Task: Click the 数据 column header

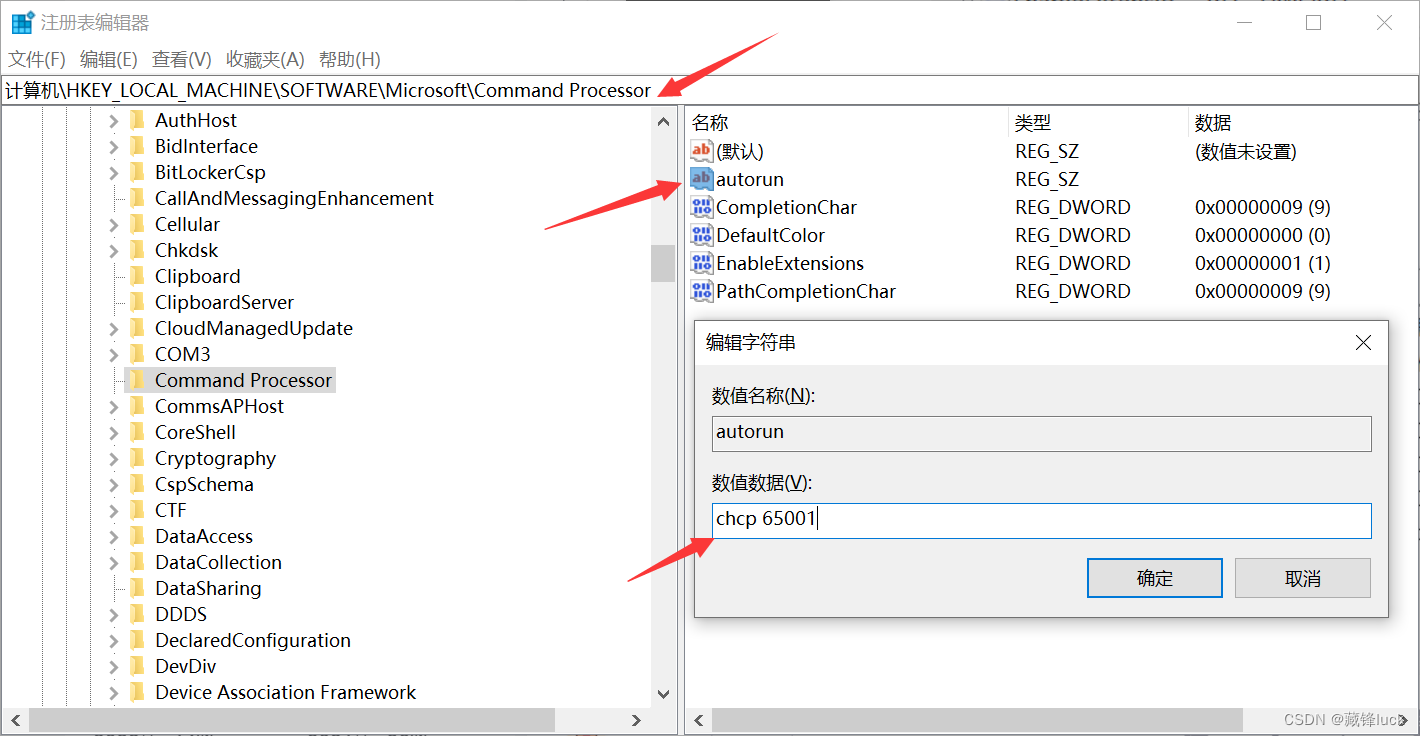Action: pyautogui.click(x=1303, y=123)
